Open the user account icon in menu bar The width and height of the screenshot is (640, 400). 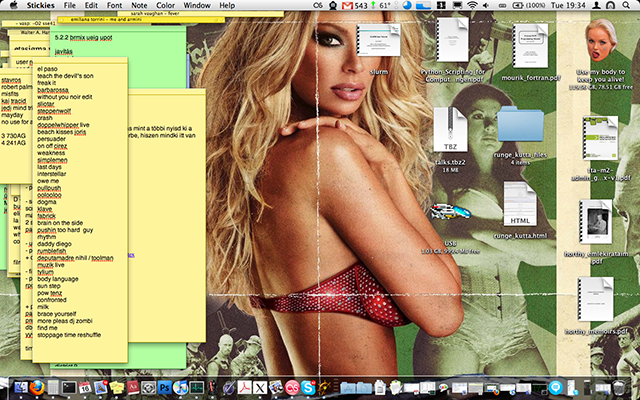(x=596, y=5)
